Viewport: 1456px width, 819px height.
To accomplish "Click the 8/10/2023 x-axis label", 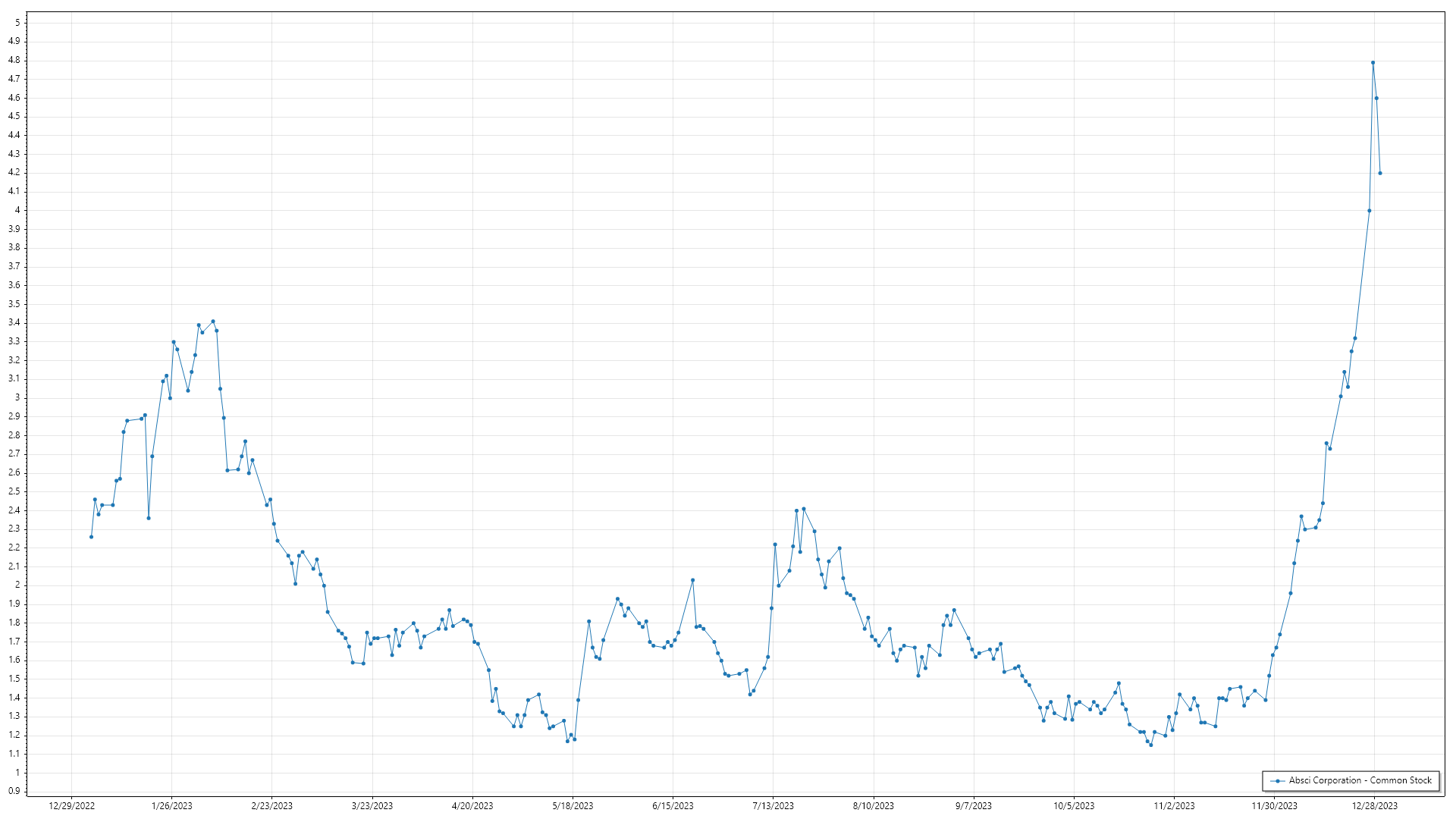I will click(x=873, y=806).
